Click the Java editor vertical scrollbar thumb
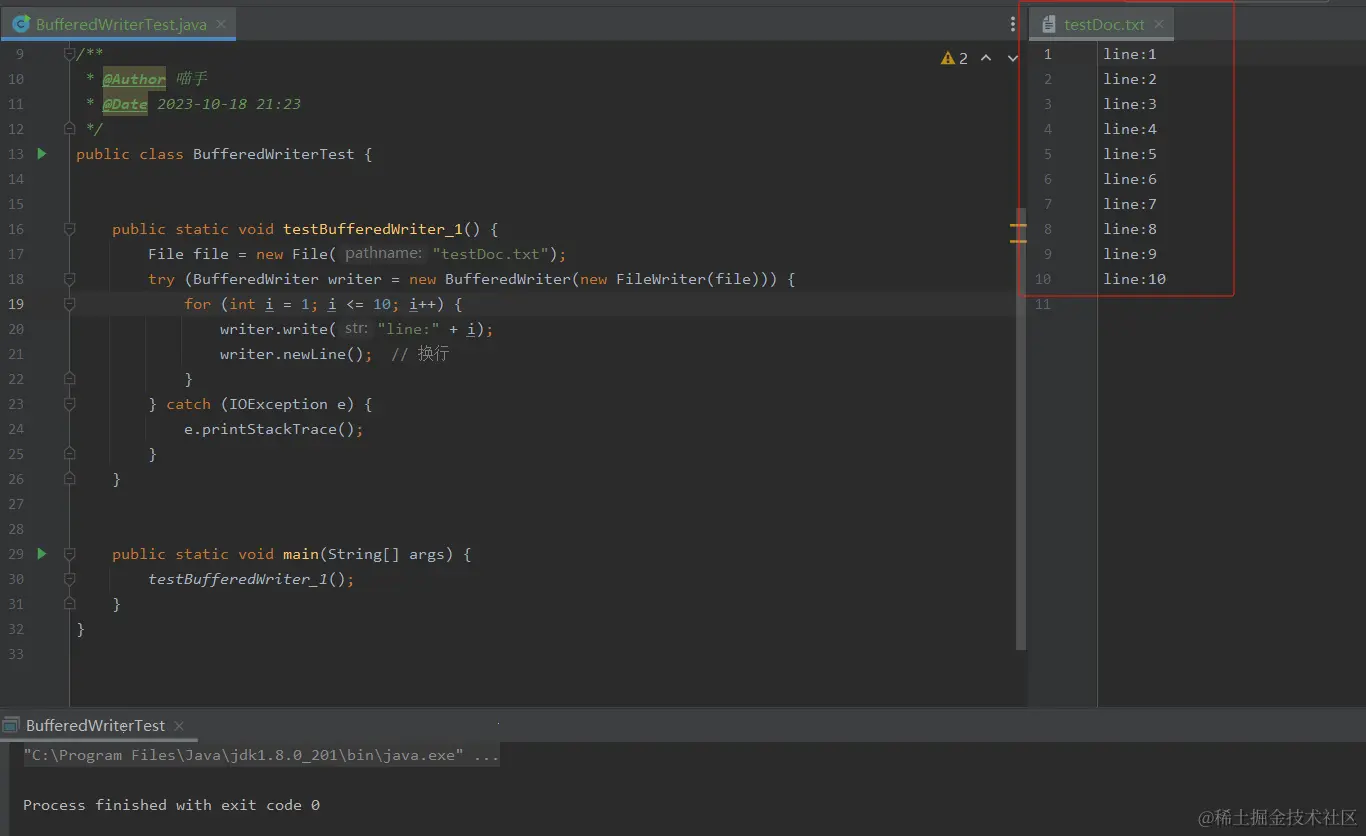Viewport: 1366px width, 836px height. [1021, 428]
